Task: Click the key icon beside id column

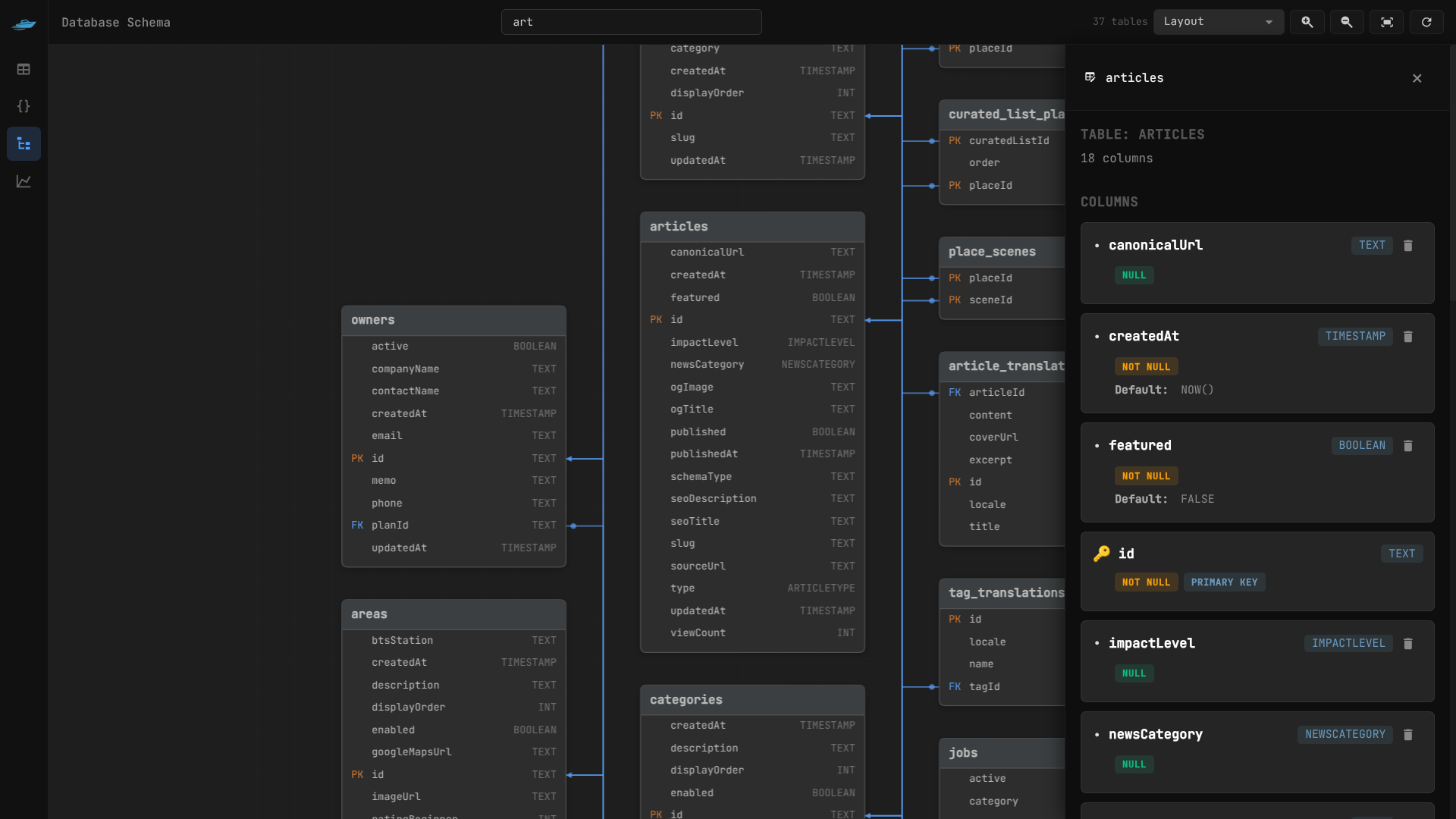Action: point(1102,554)
